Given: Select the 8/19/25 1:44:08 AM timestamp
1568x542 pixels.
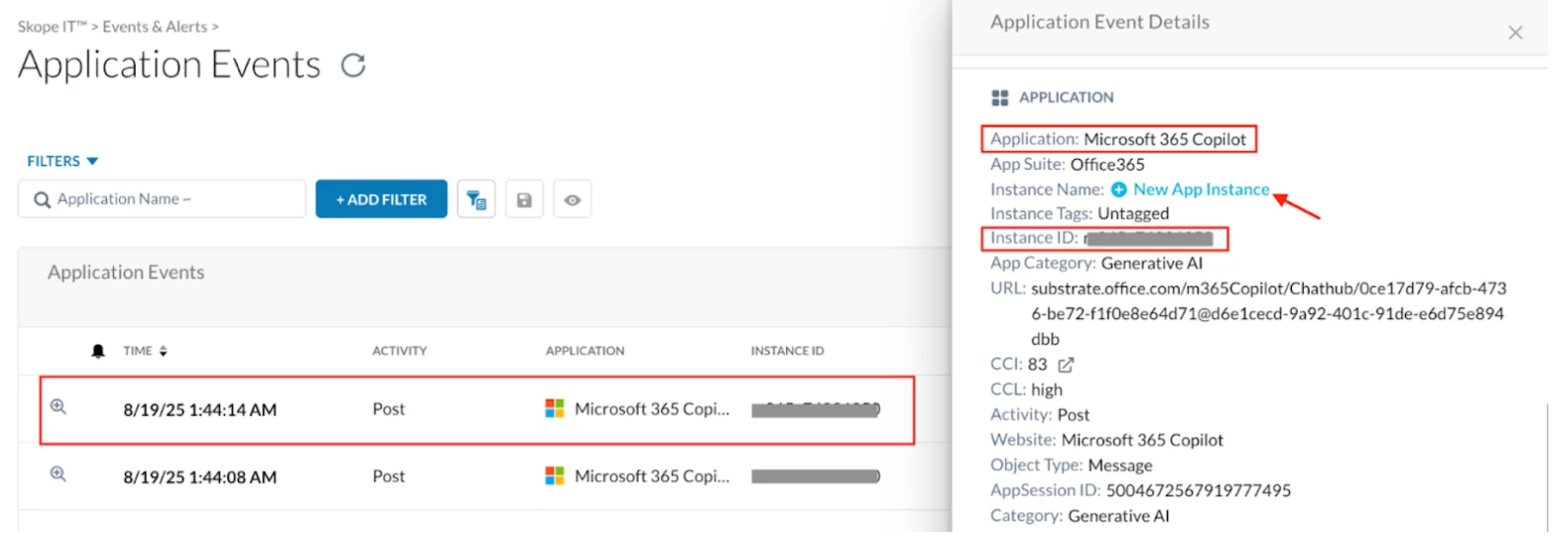Looking at the screenshot, I should click(200, 477).
